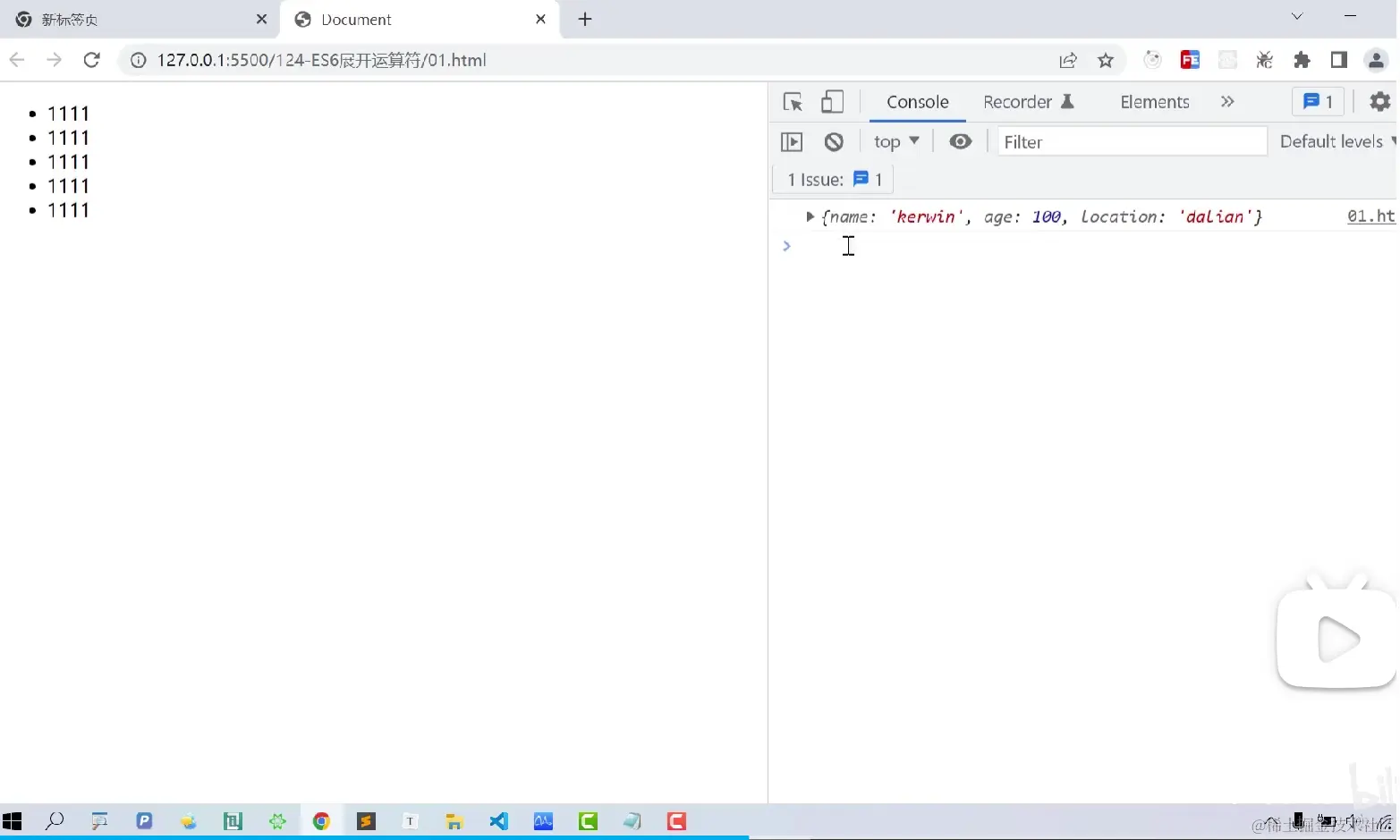The image size is (1400, 840).
Task: Show the console sidebar
Action: point(792,141)
